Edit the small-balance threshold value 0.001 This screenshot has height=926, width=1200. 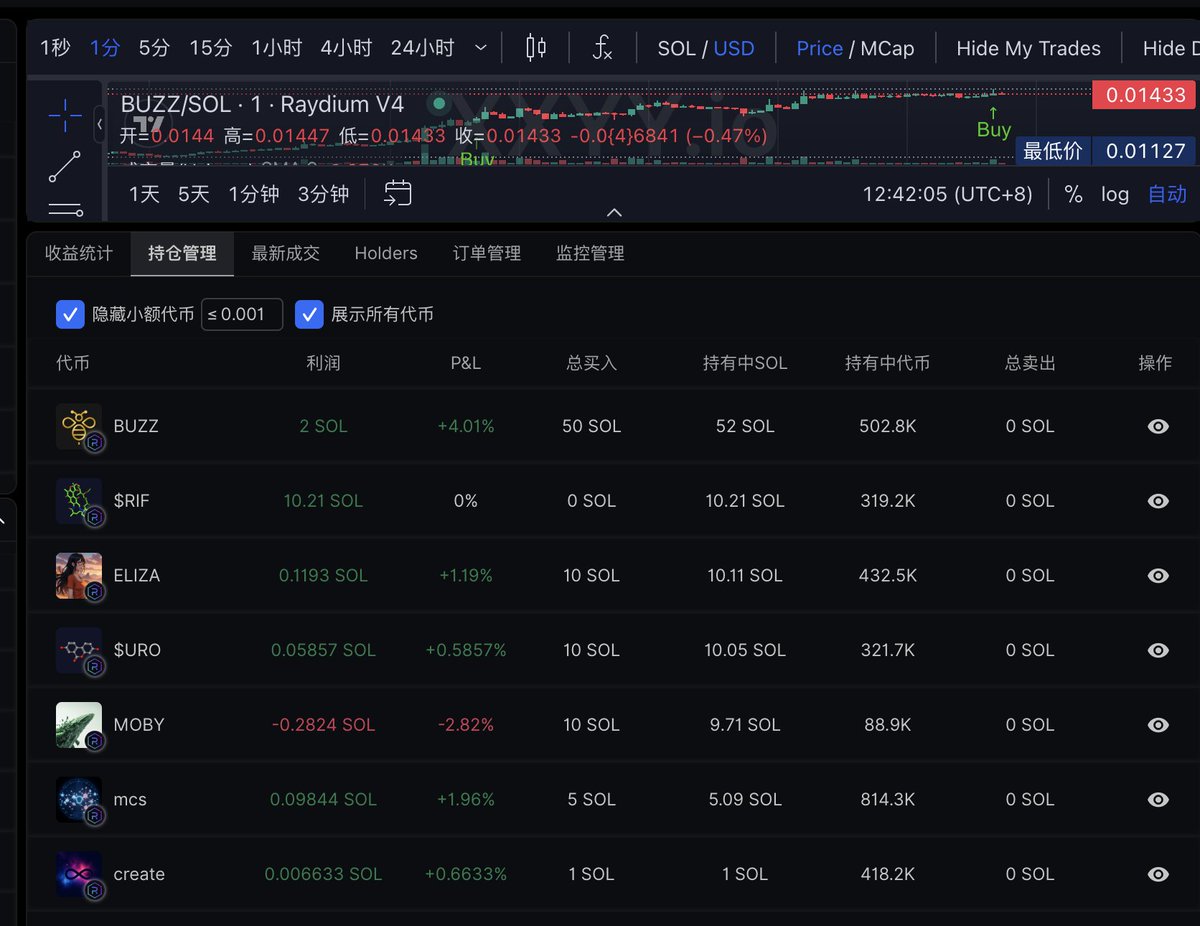pos(240,314)
